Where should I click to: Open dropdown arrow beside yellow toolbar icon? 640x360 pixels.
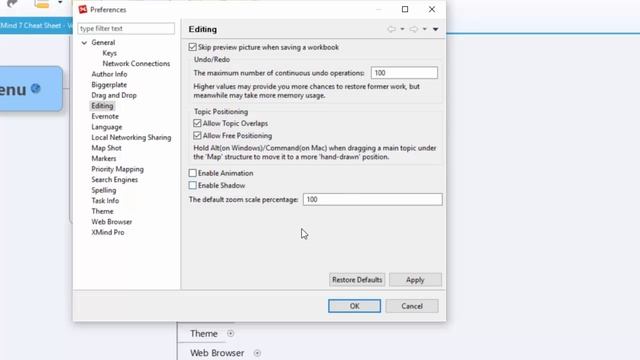(60, 3)
